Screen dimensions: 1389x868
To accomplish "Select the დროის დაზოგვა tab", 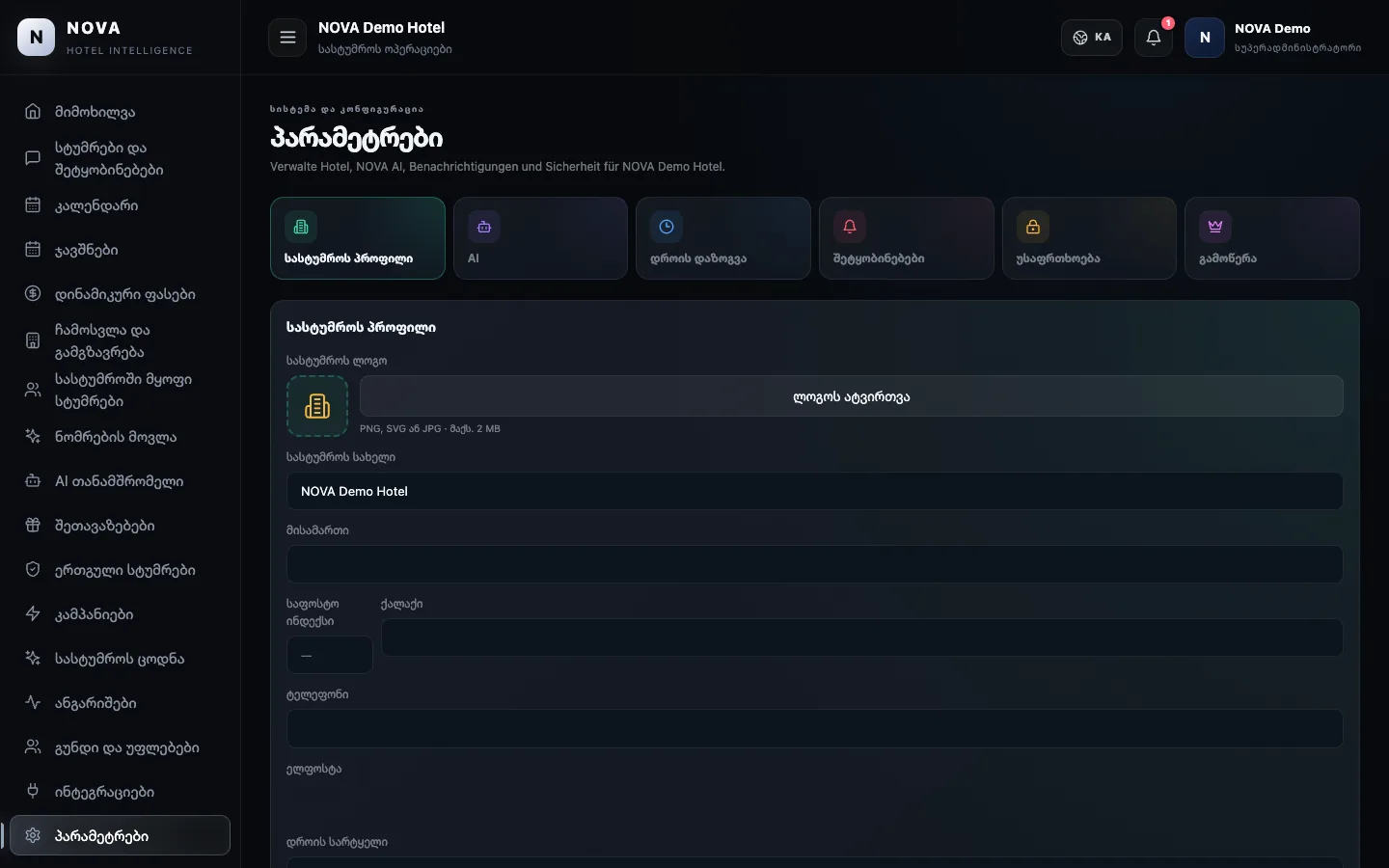I will (723, 238).
